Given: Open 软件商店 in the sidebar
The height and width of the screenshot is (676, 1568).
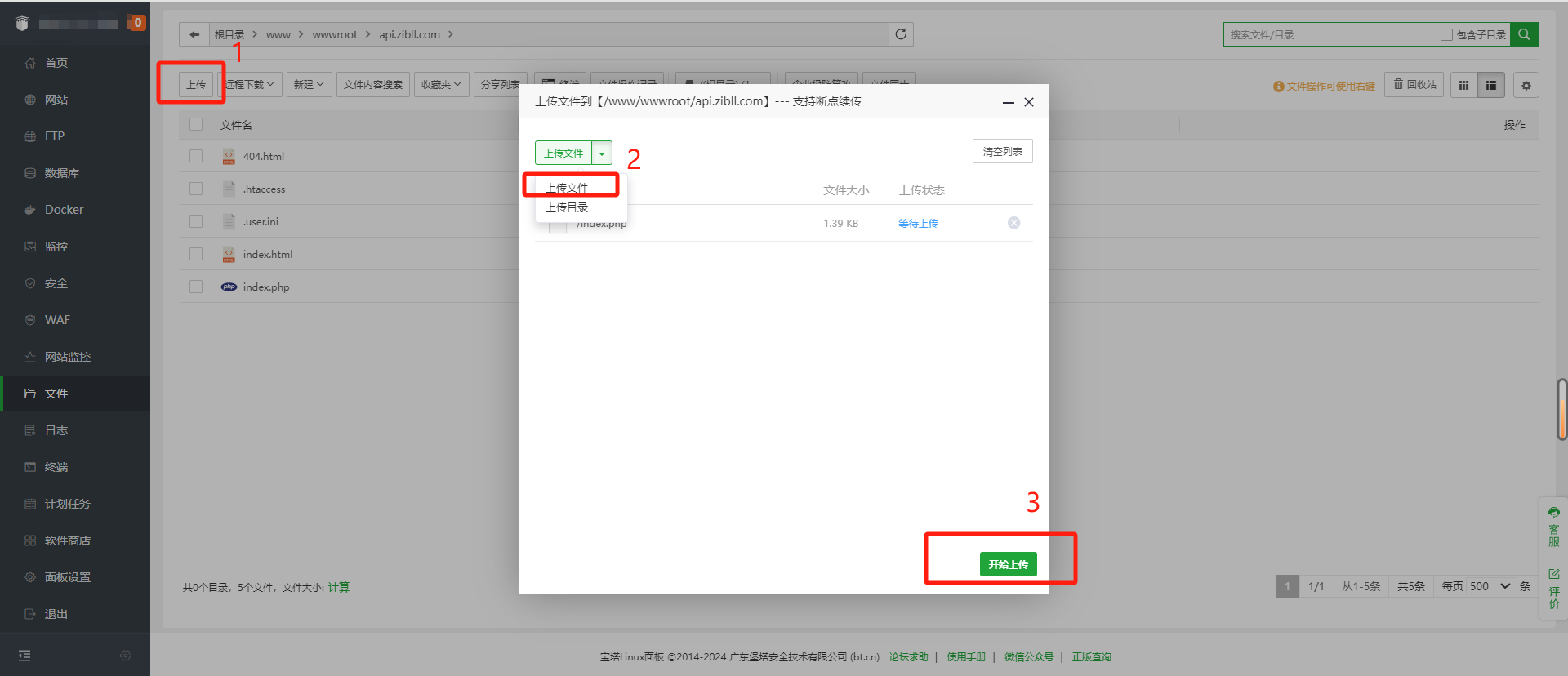Looking at the screenshot, I should pos(67,540).
